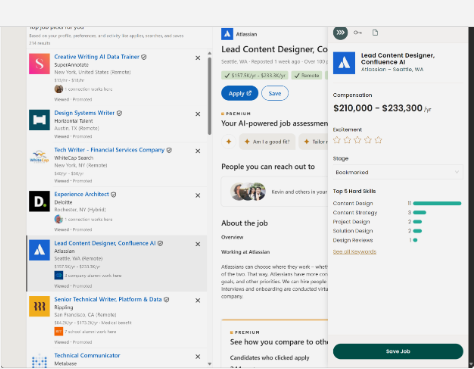This screenshot has height=369, width=474.
Task: Click the Atlassian logo in job details header
Action: pyautogui.click(x=227, y=34)
